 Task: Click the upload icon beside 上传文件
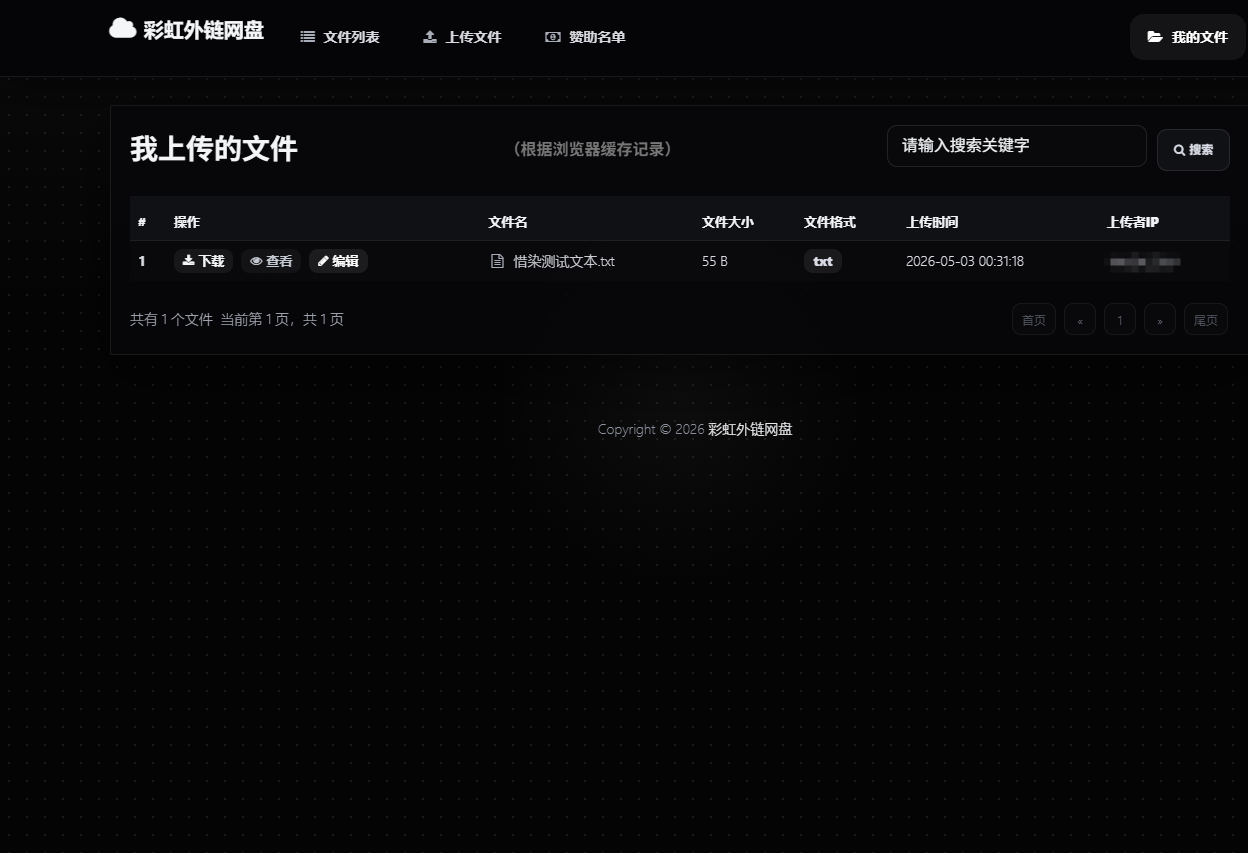[430, 37]
